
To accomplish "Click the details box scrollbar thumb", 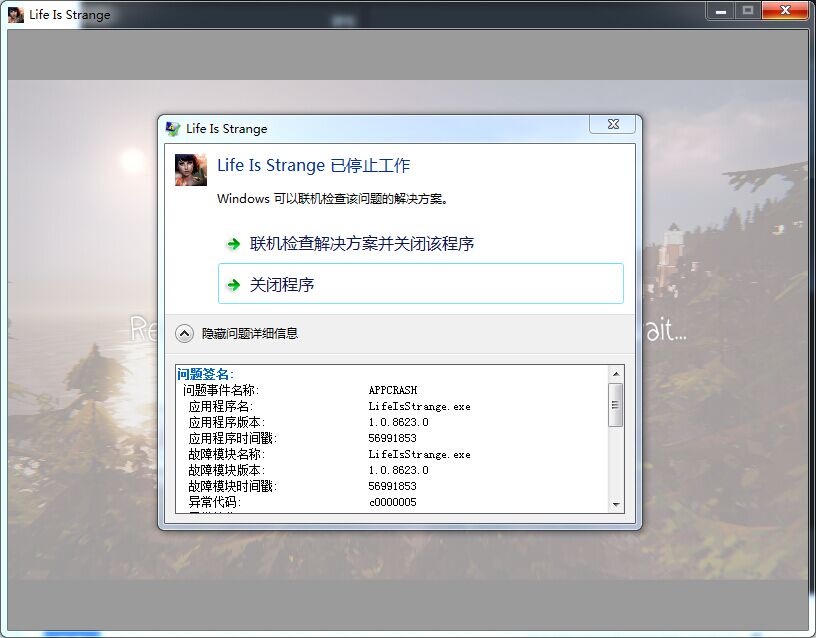I will pyautogui.click(x=616, y=405).
